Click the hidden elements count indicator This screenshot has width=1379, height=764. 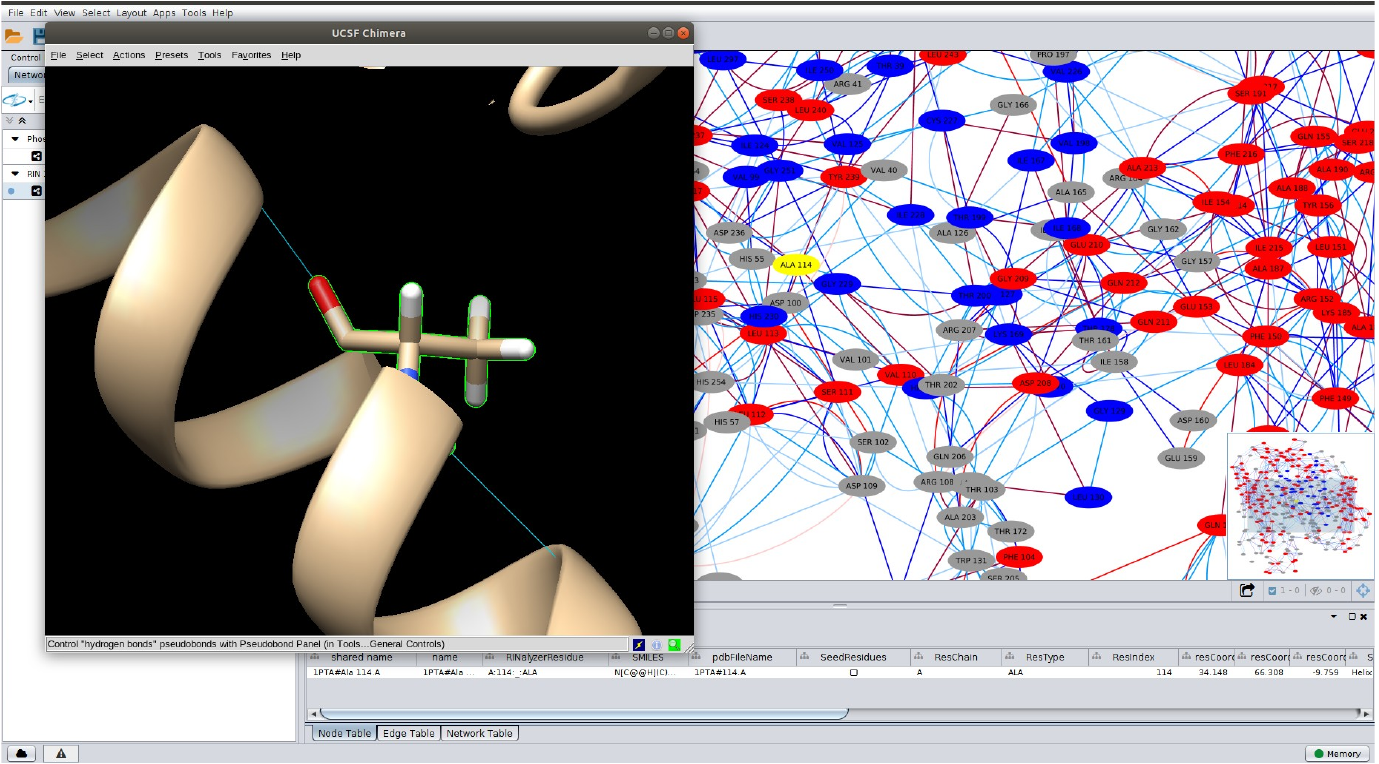point(1328,590)
